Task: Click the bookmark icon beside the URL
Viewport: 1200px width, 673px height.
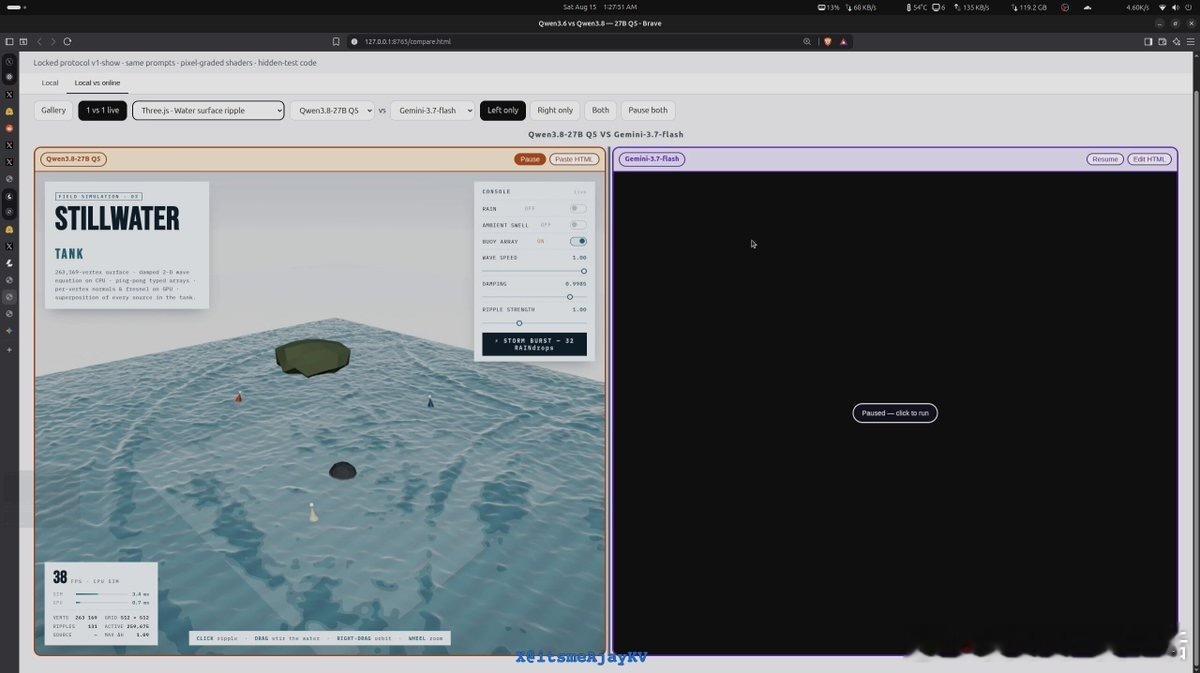Action: click(337, 42)
